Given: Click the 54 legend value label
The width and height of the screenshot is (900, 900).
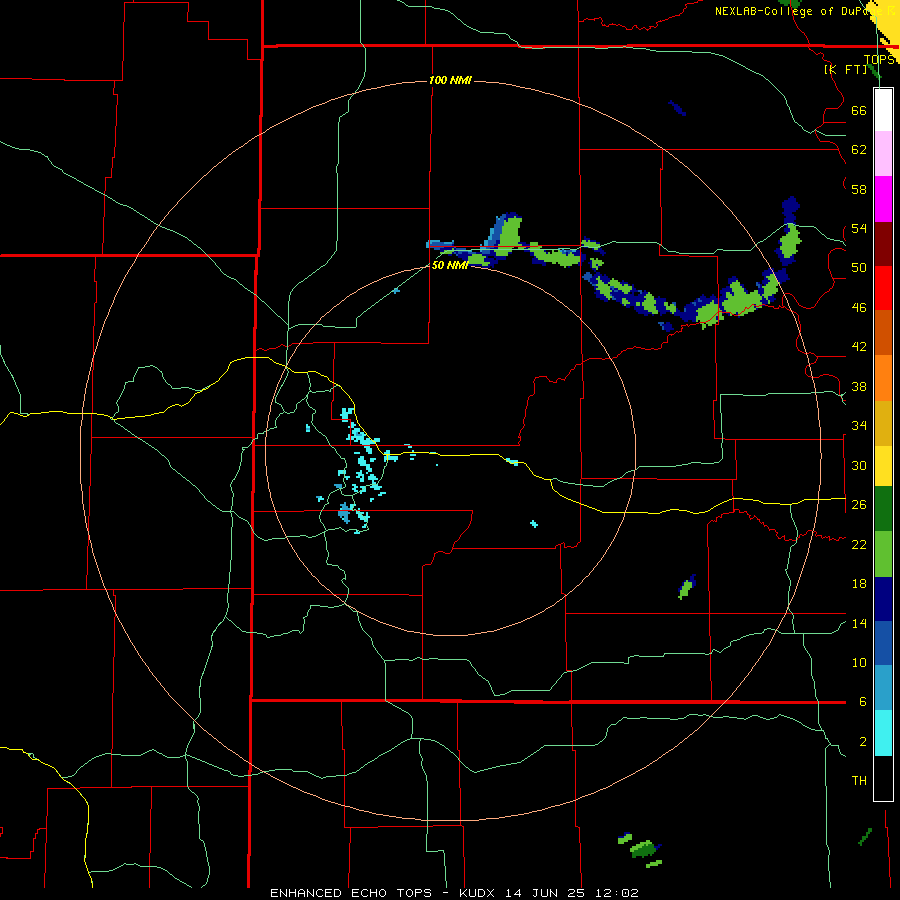Looking at the screenshot, I should click(859, 228).
